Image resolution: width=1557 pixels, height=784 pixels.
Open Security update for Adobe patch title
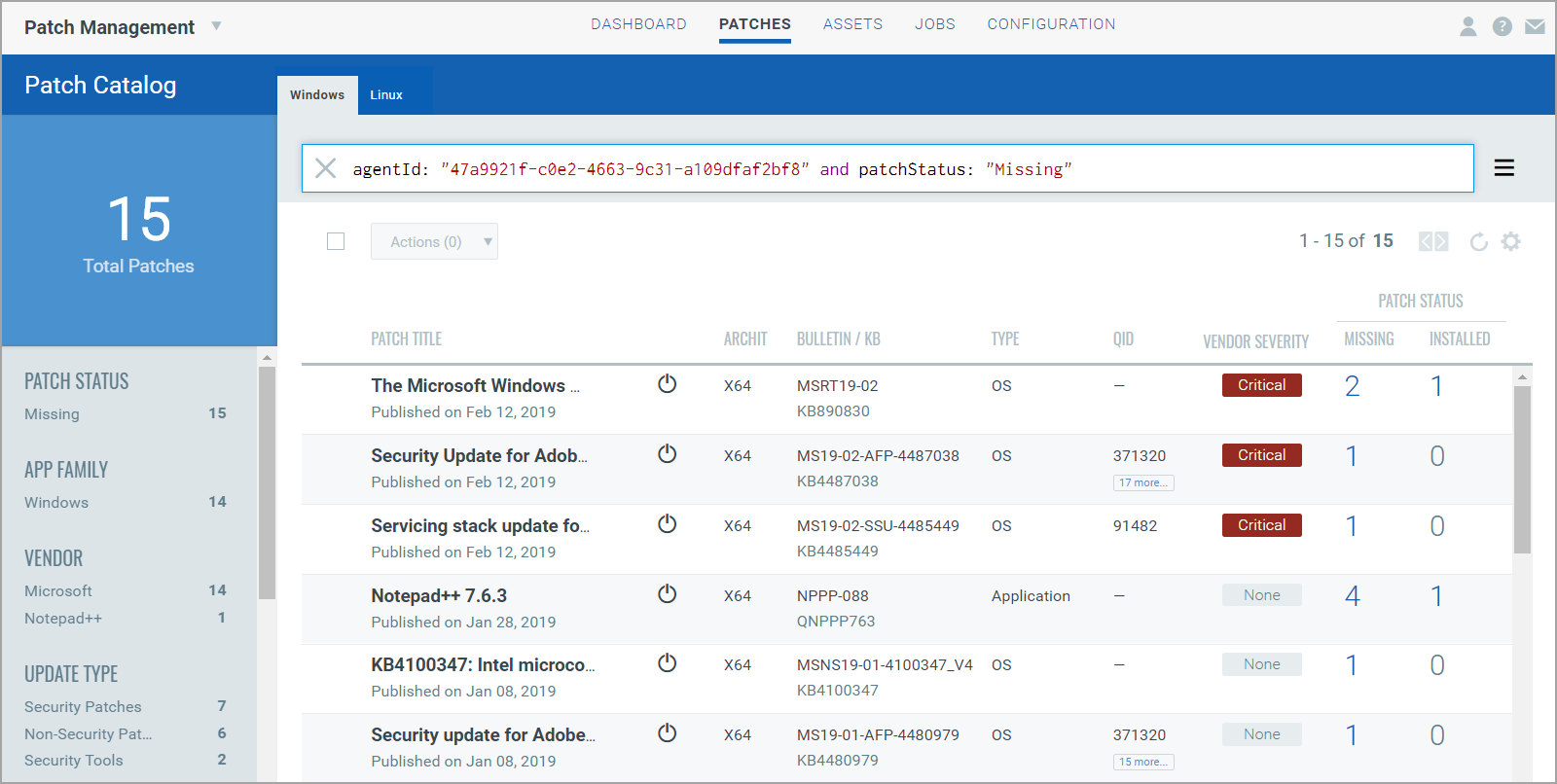click(x=483, y=735)
